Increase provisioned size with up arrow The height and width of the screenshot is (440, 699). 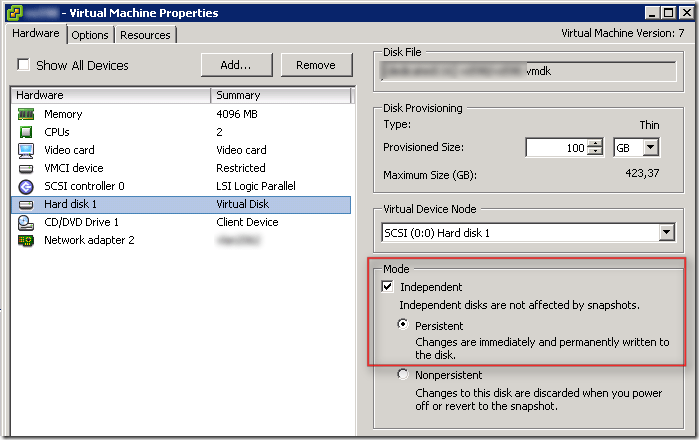coord(596,143)
